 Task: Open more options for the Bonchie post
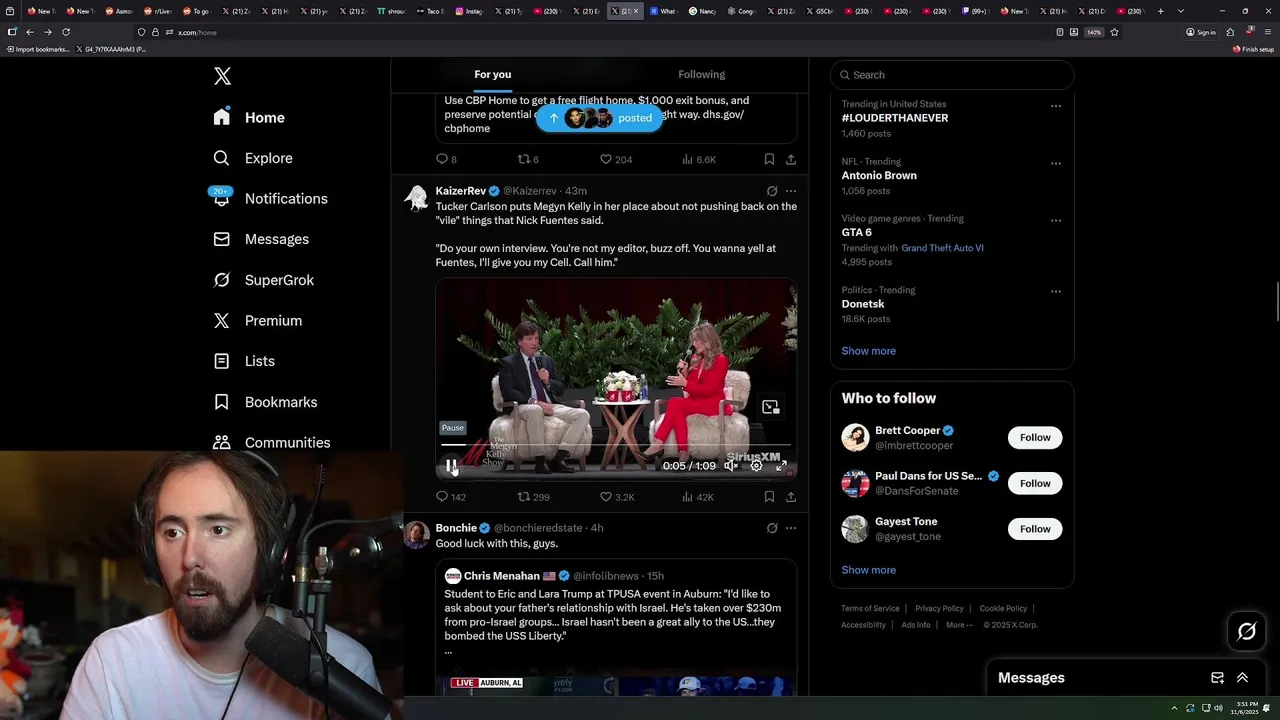791,528
